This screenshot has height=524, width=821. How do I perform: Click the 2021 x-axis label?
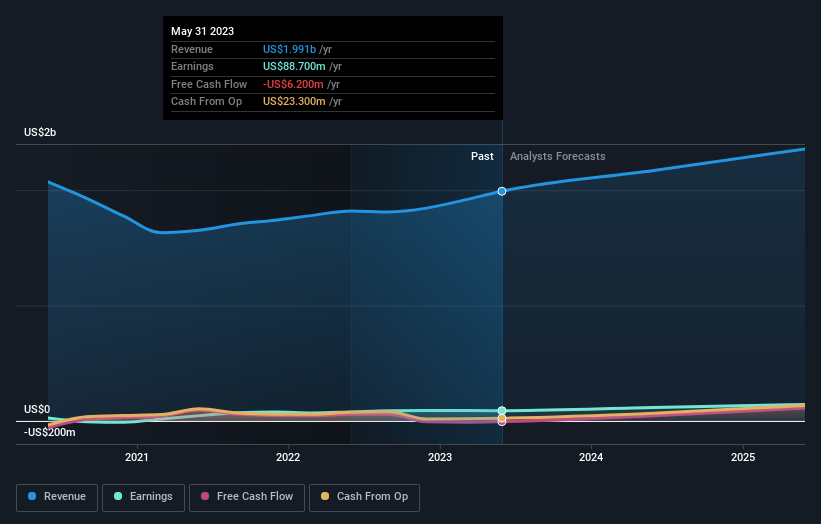(x=137, y=457)
